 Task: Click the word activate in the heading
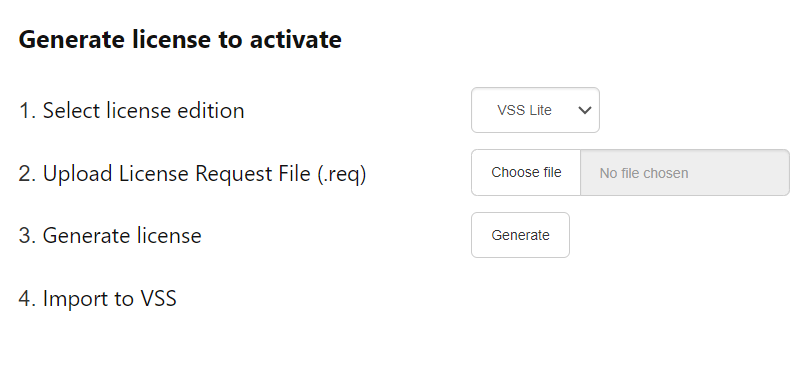click(296, 39)
